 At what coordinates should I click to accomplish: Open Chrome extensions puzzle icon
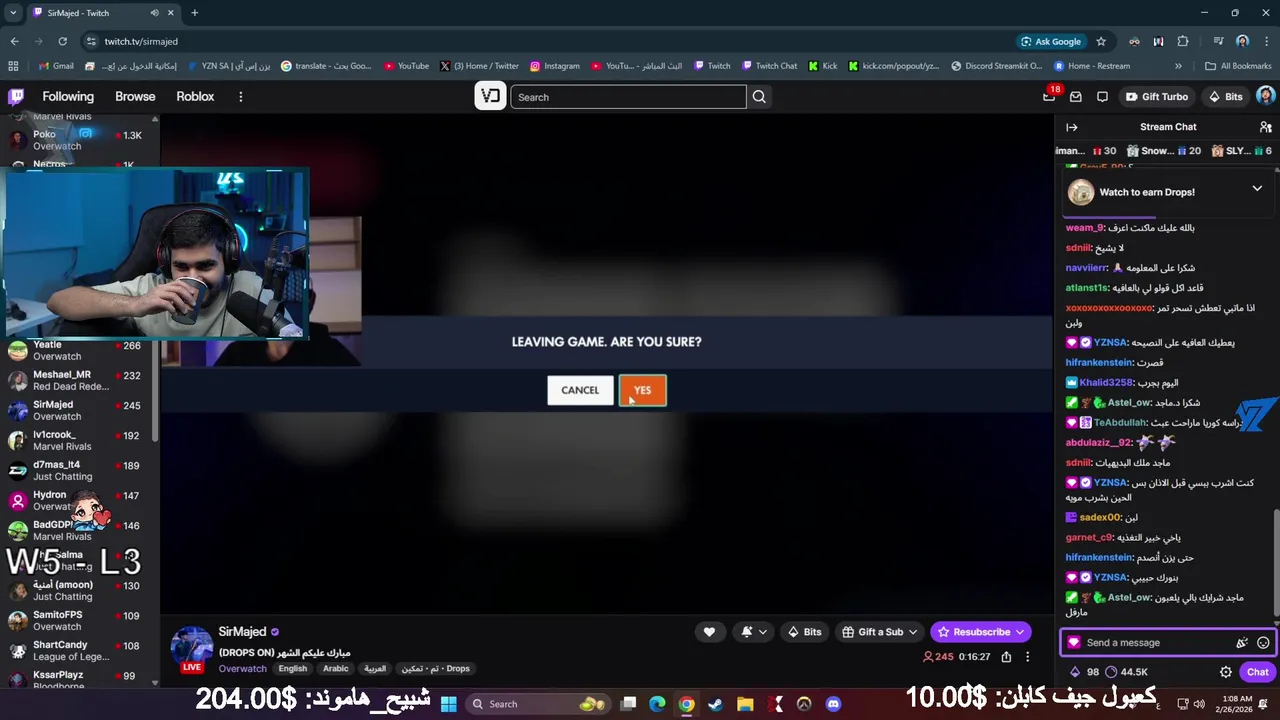1183,41
